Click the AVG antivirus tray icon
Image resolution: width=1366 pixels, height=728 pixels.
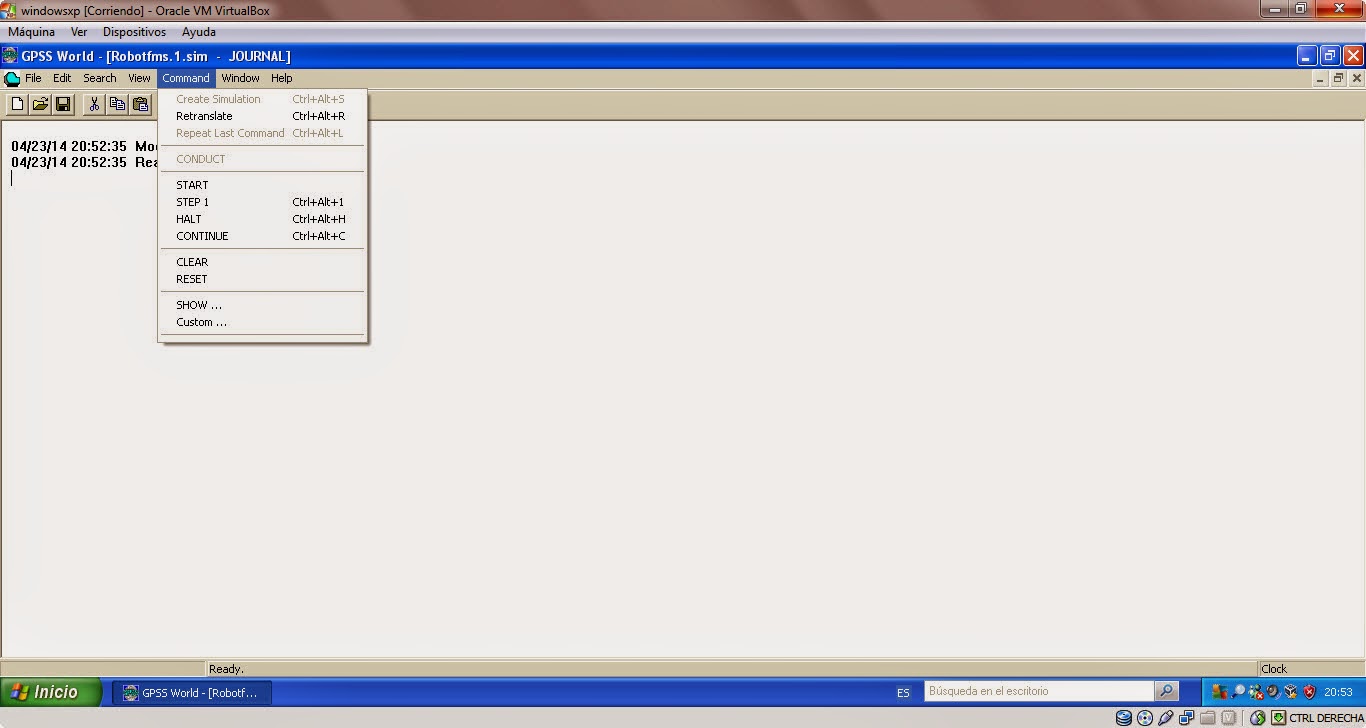pos(1220,692)
